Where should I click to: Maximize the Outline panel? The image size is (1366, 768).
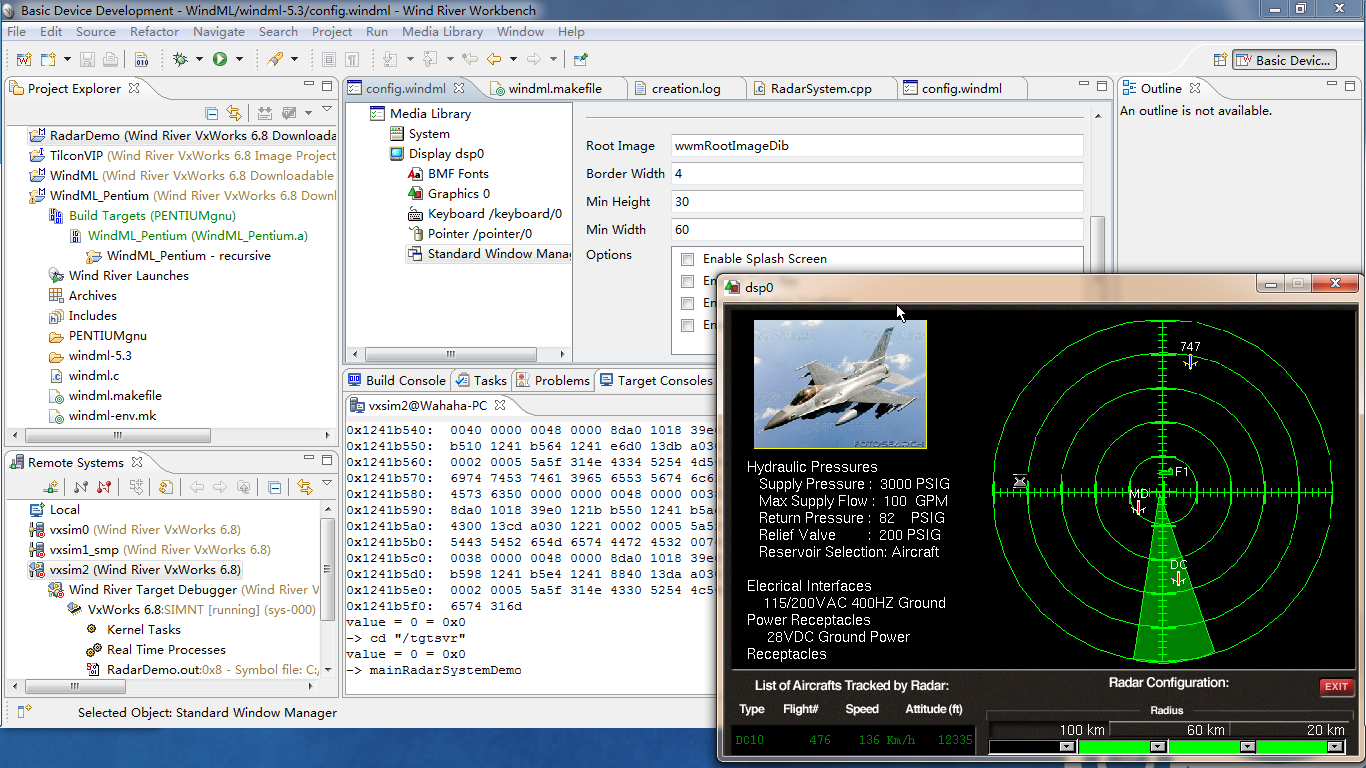[1351, 87]
